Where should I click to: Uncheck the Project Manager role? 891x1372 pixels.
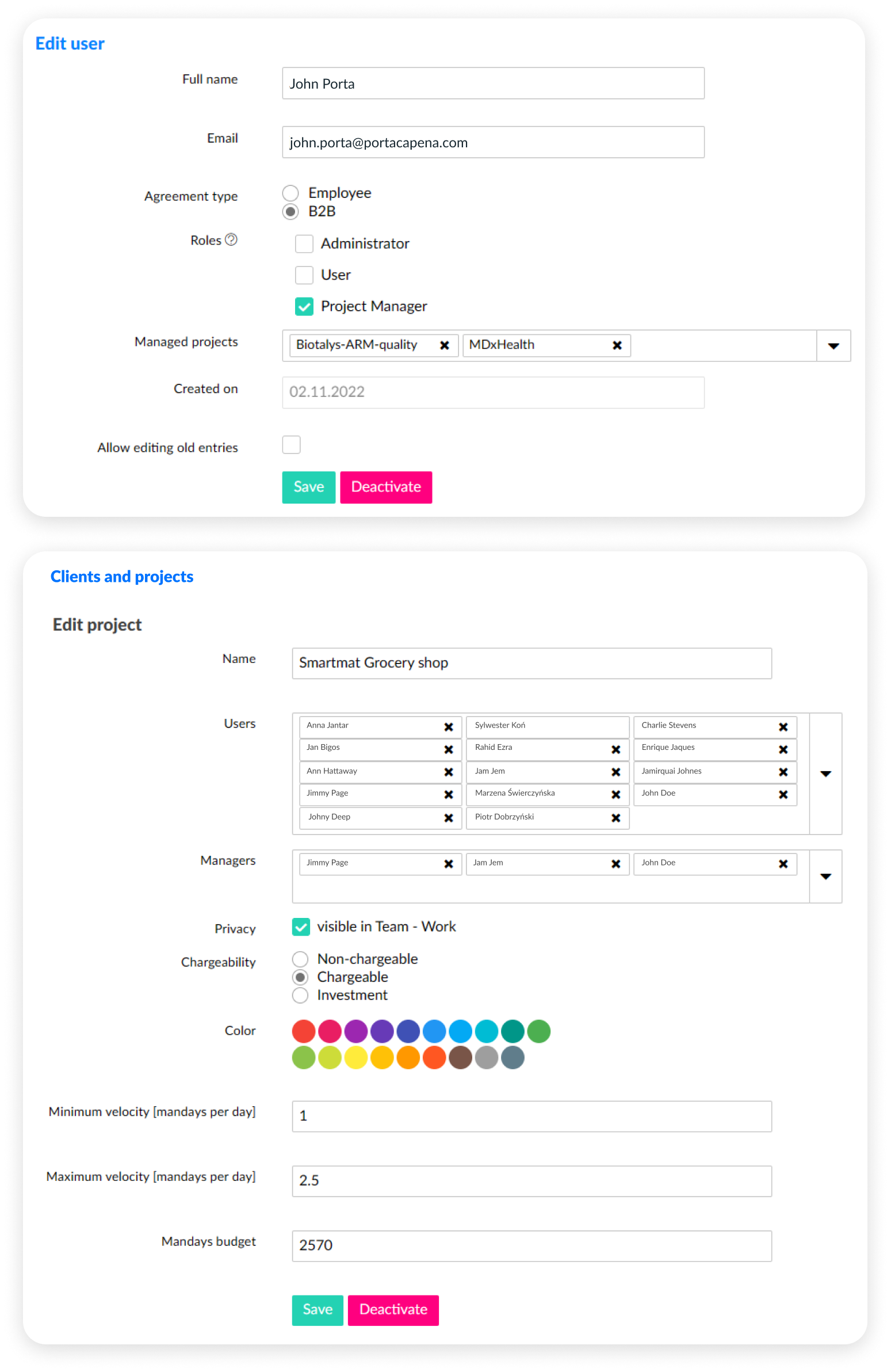pos(304,307)
